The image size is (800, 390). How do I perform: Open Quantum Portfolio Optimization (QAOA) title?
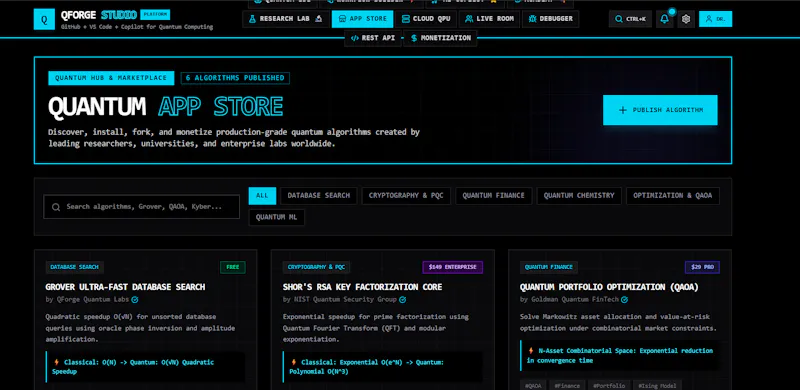click(609, 287)
